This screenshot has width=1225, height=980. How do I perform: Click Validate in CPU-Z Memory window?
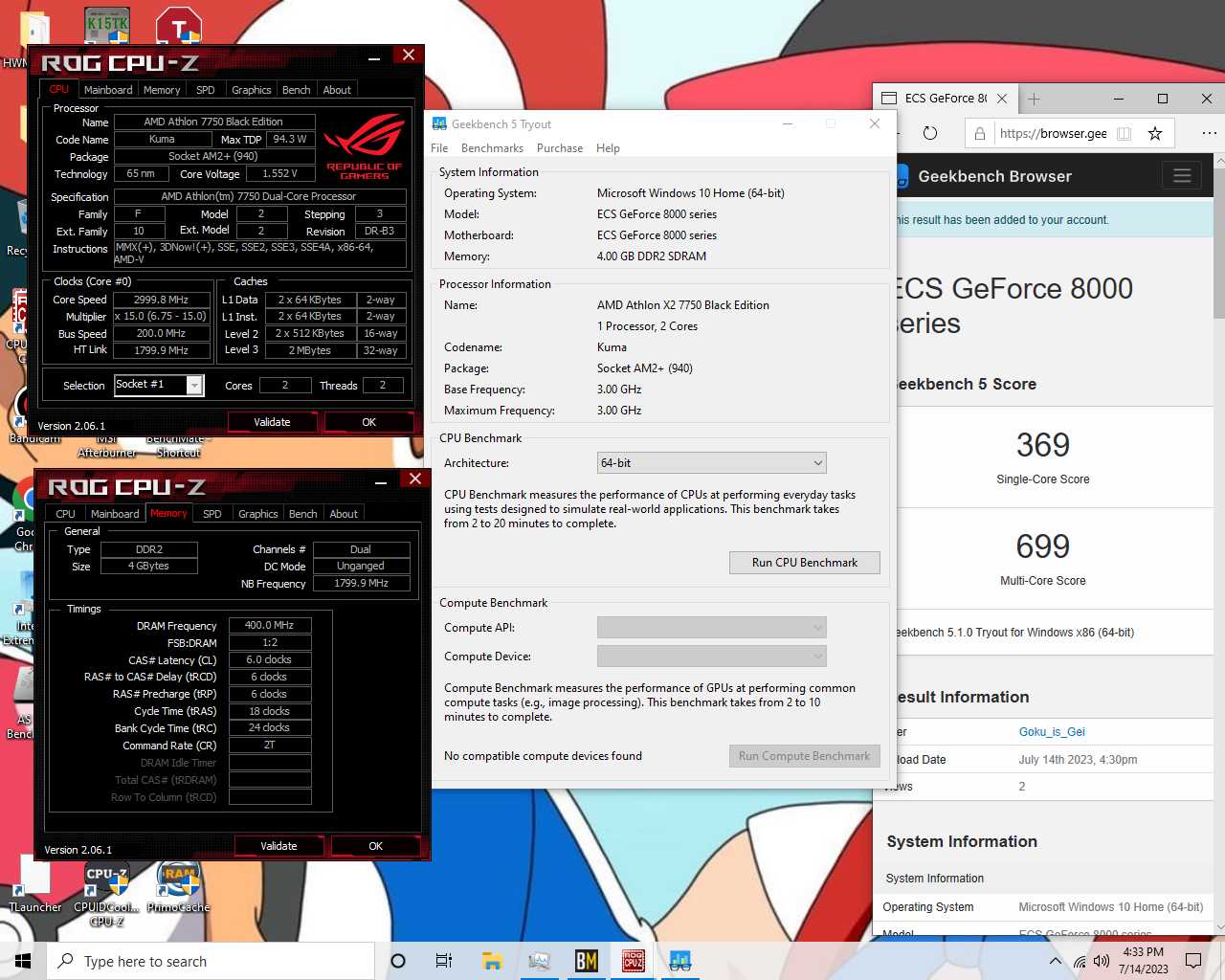tap(278, 846)
